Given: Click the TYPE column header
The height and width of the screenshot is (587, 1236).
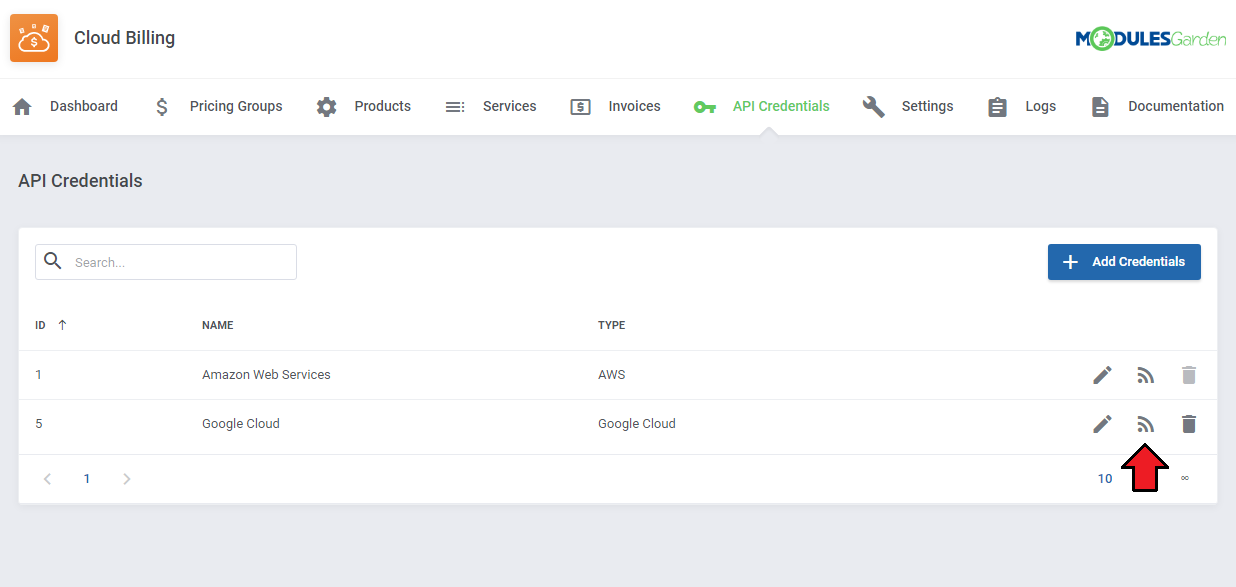Looking at the screenshot, I should (x=612, y=325).
